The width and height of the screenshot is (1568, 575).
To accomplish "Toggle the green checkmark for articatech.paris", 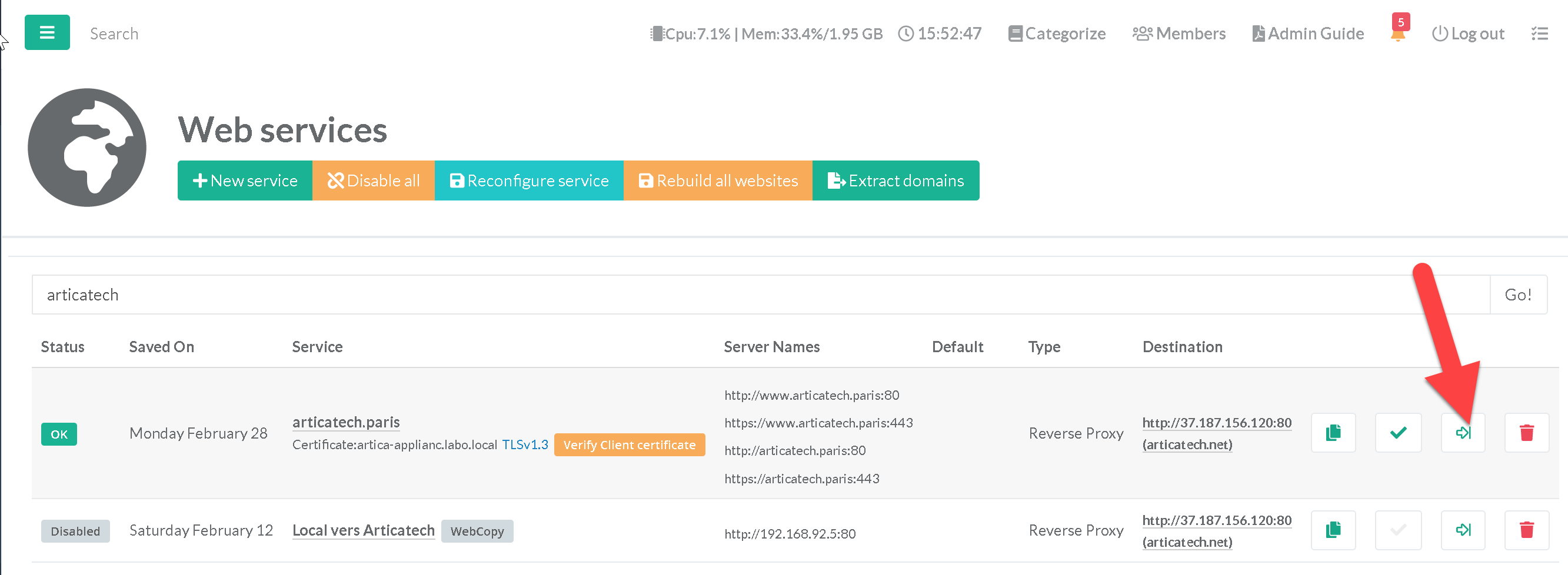I will coord(1398,433).
